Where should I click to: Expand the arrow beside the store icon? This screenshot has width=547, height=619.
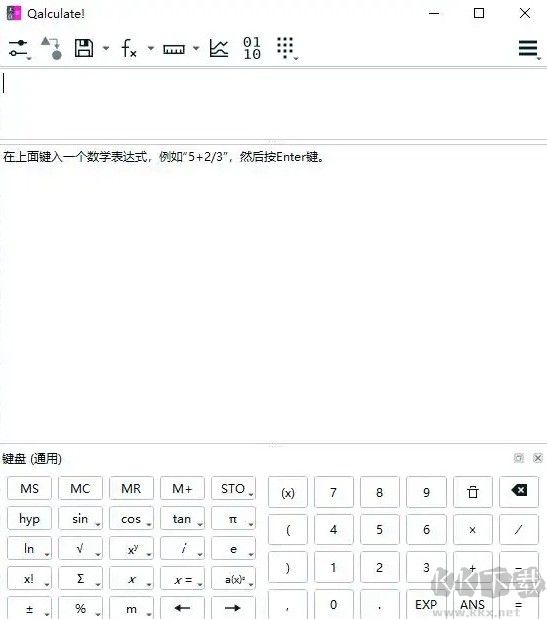[x=106, y=48]
